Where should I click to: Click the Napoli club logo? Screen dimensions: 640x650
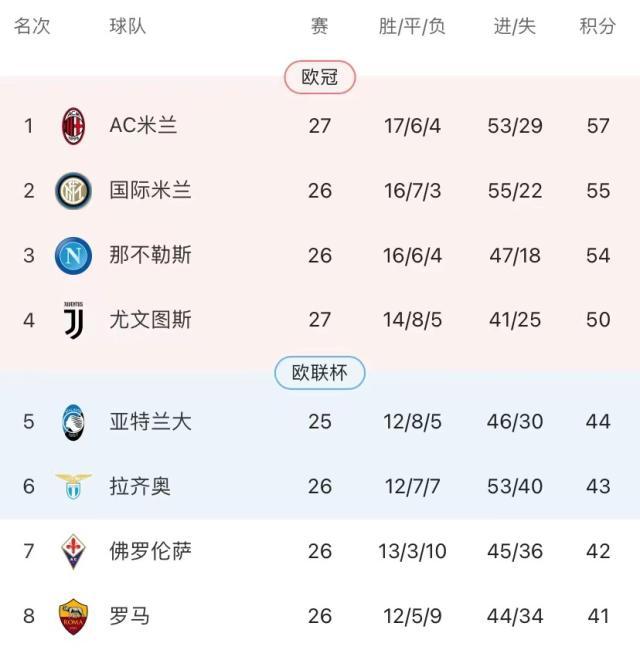click(73, 255)
